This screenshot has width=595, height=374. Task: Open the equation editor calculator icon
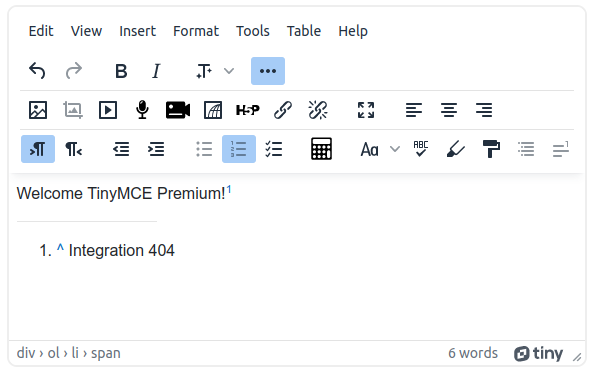pyautogui.click(x=321, y=149)
